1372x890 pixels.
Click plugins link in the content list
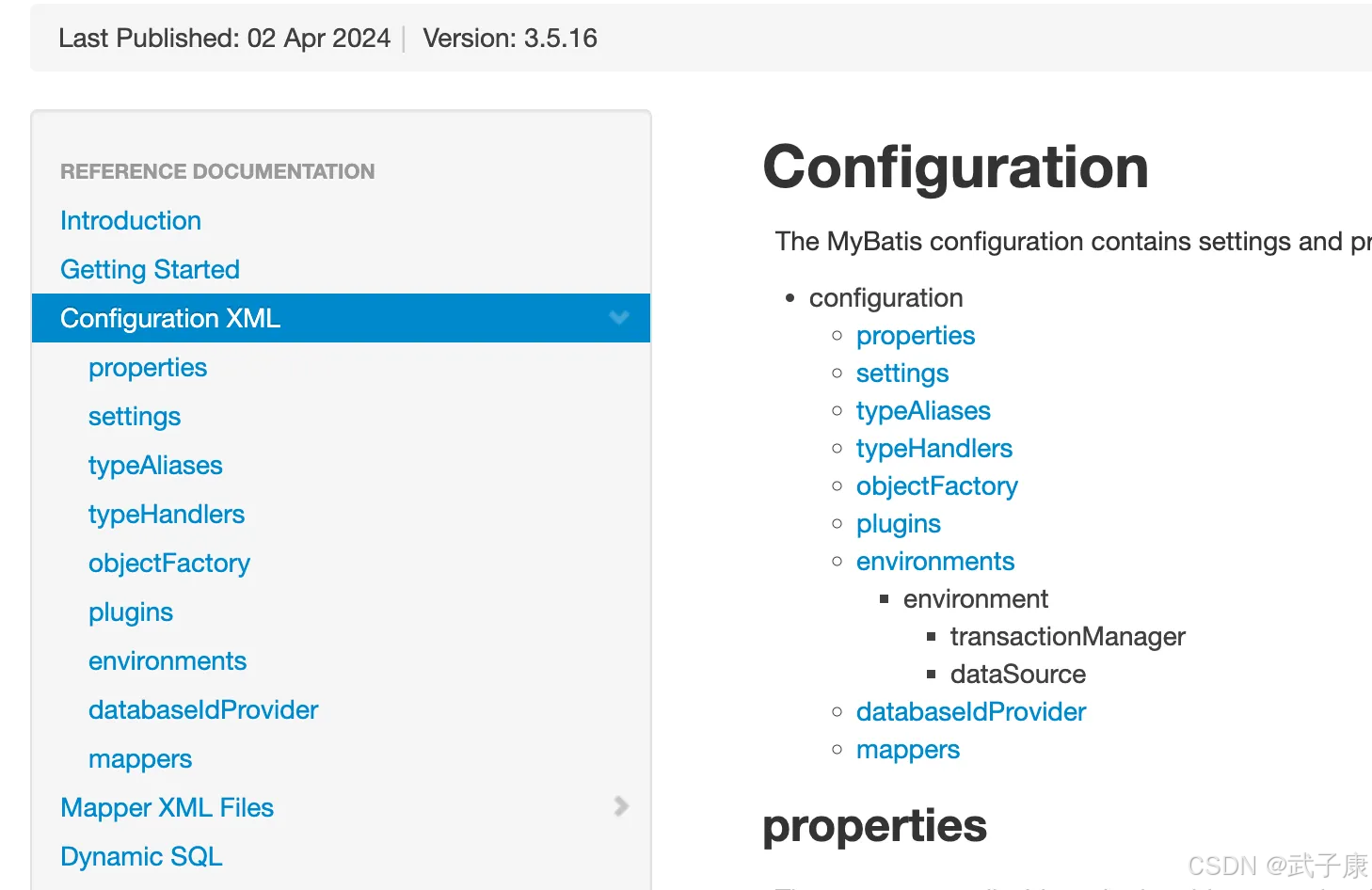pos(899,524)
